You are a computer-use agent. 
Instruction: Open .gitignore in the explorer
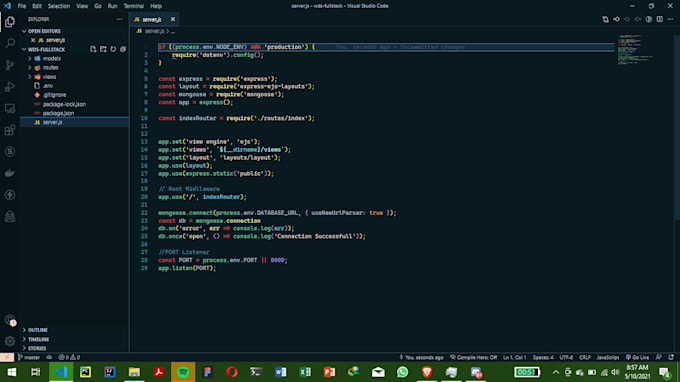pyautogui.click(x=54, y=95)
